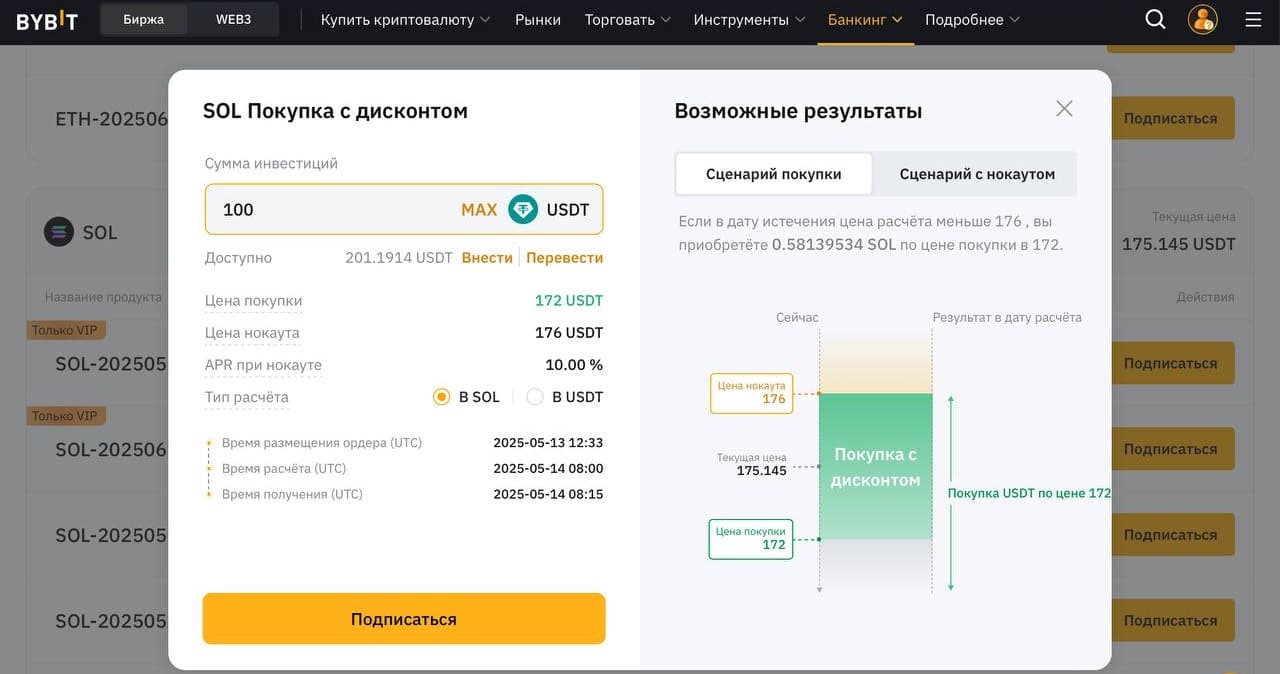The width and height of the screenshot is (1280, 674).
Task: Click the Тип расчёта label
Action: (x=246, y=397)
